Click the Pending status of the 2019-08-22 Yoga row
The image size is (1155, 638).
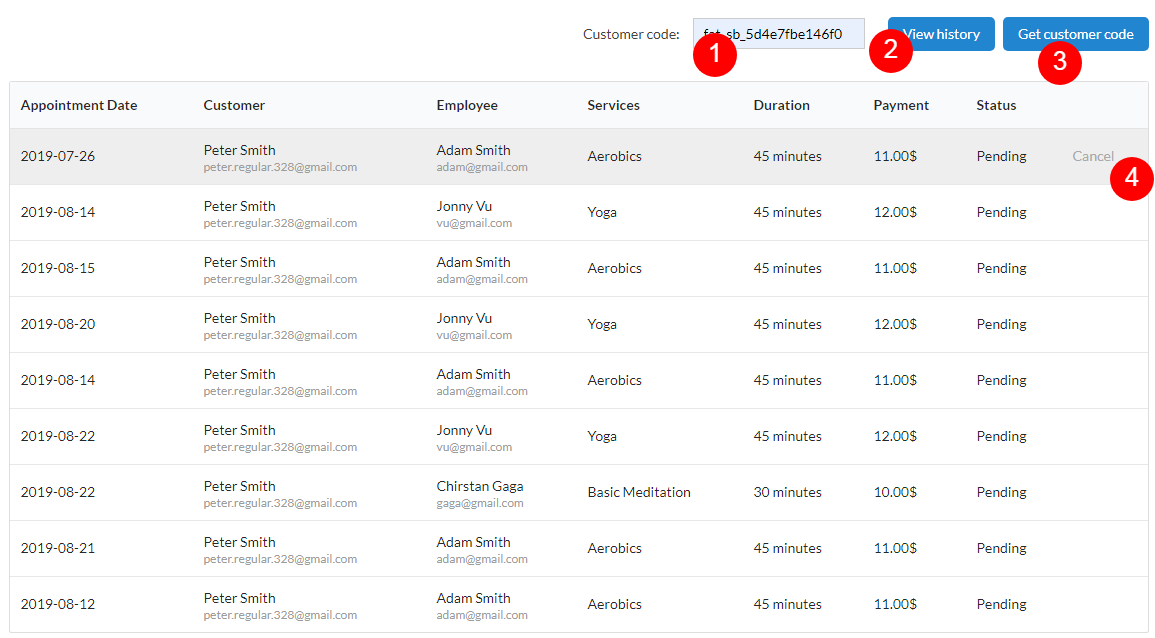coord(1001,435)
